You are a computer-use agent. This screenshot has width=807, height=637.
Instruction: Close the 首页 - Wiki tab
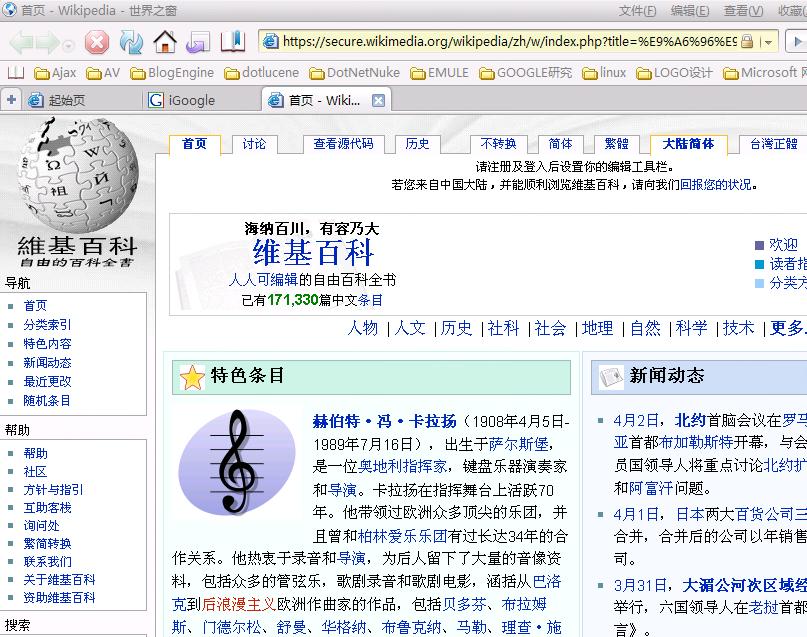(x=378, y=100)
